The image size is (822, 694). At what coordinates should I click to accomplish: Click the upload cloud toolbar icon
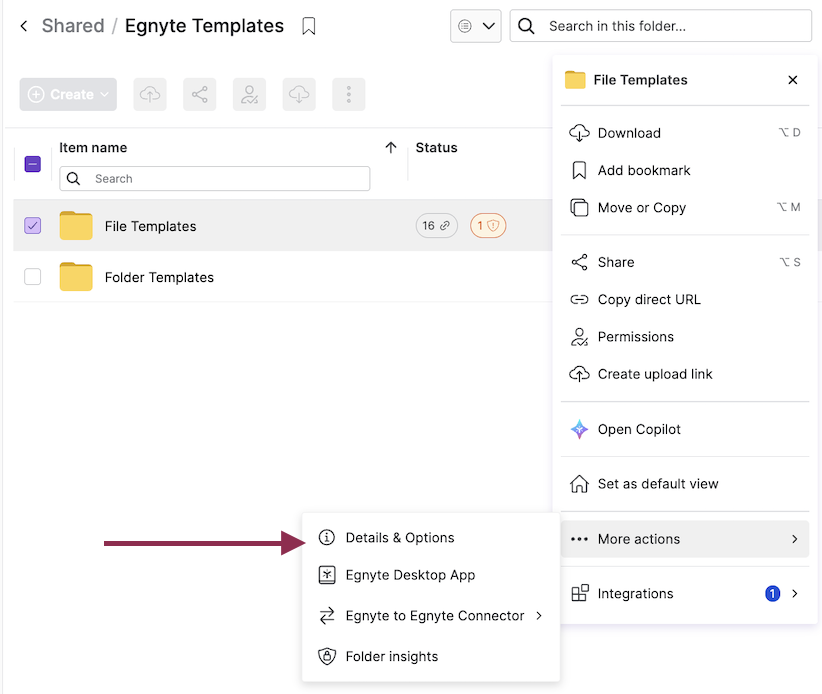point(150,94)
